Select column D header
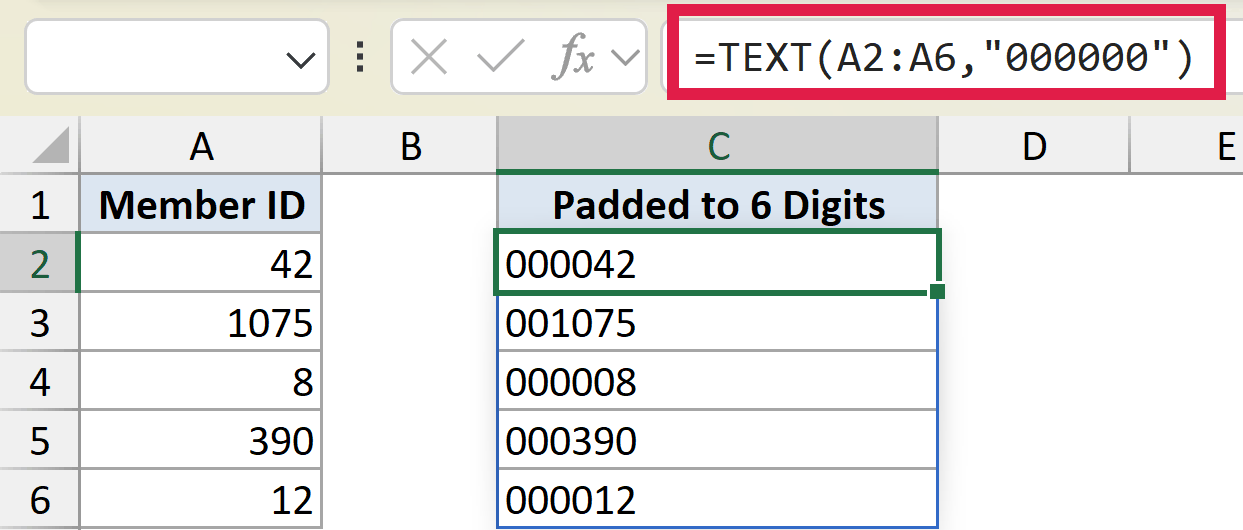This screenshot has width=1243, height=530. 1034,148
